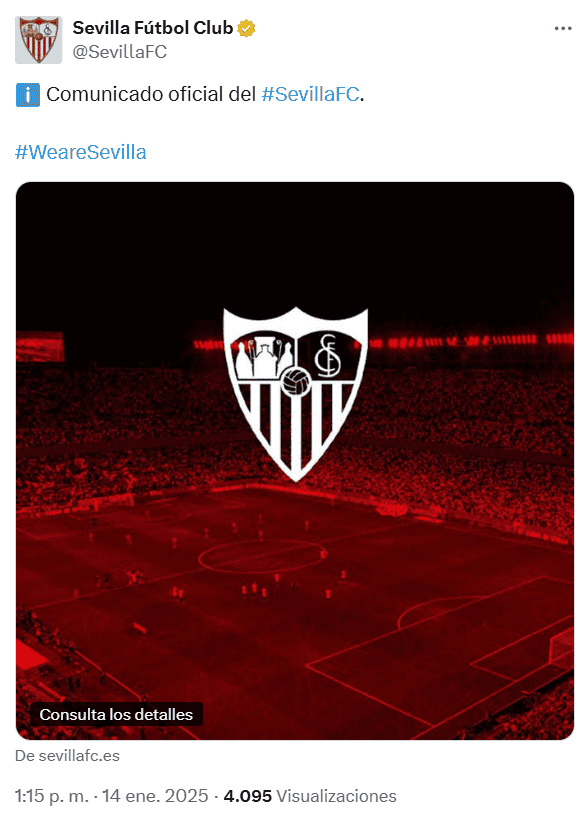Click the 14 ene. 2025 date
Screen dimensions: 588x814
click(155, 796)
